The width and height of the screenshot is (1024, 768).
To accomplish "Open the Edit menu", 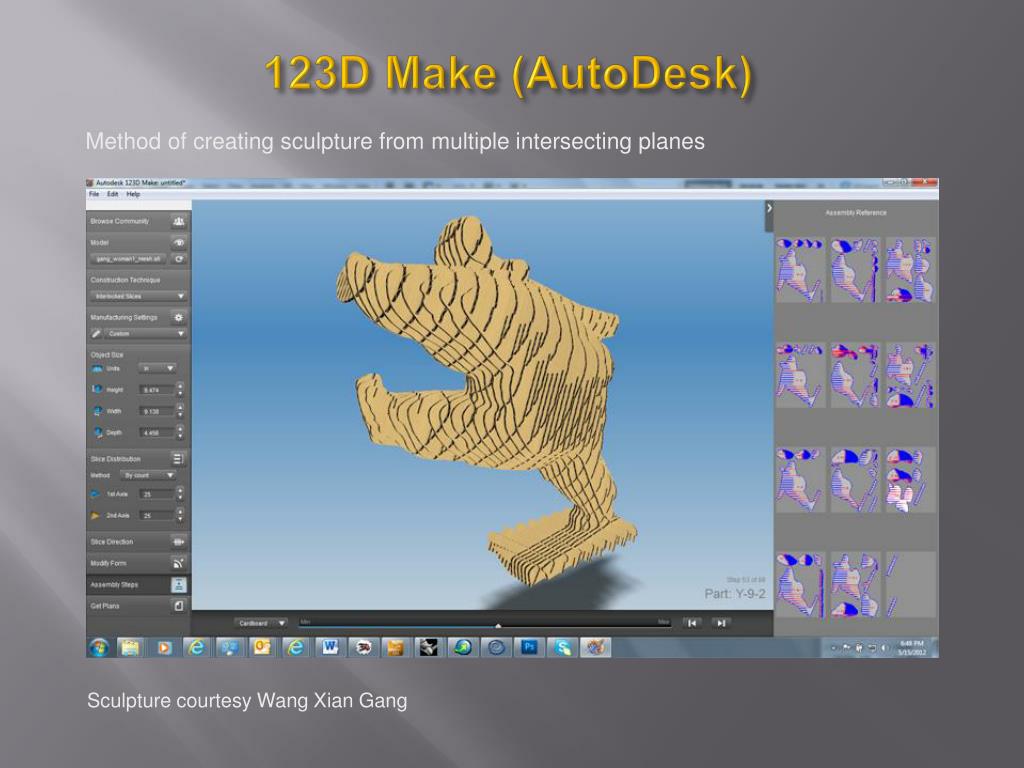I will click(113, 194).
